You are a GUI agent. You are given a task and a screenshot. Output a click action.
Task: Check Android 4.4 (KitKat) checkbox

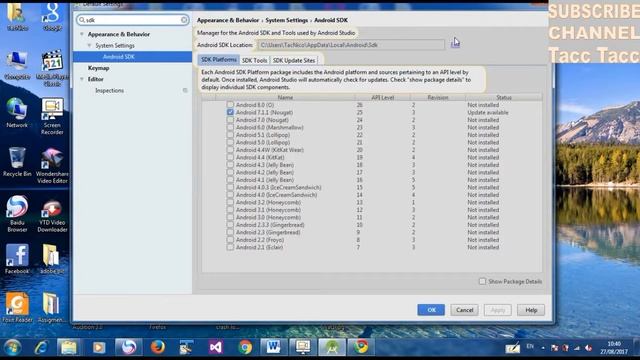coord(230,157)
